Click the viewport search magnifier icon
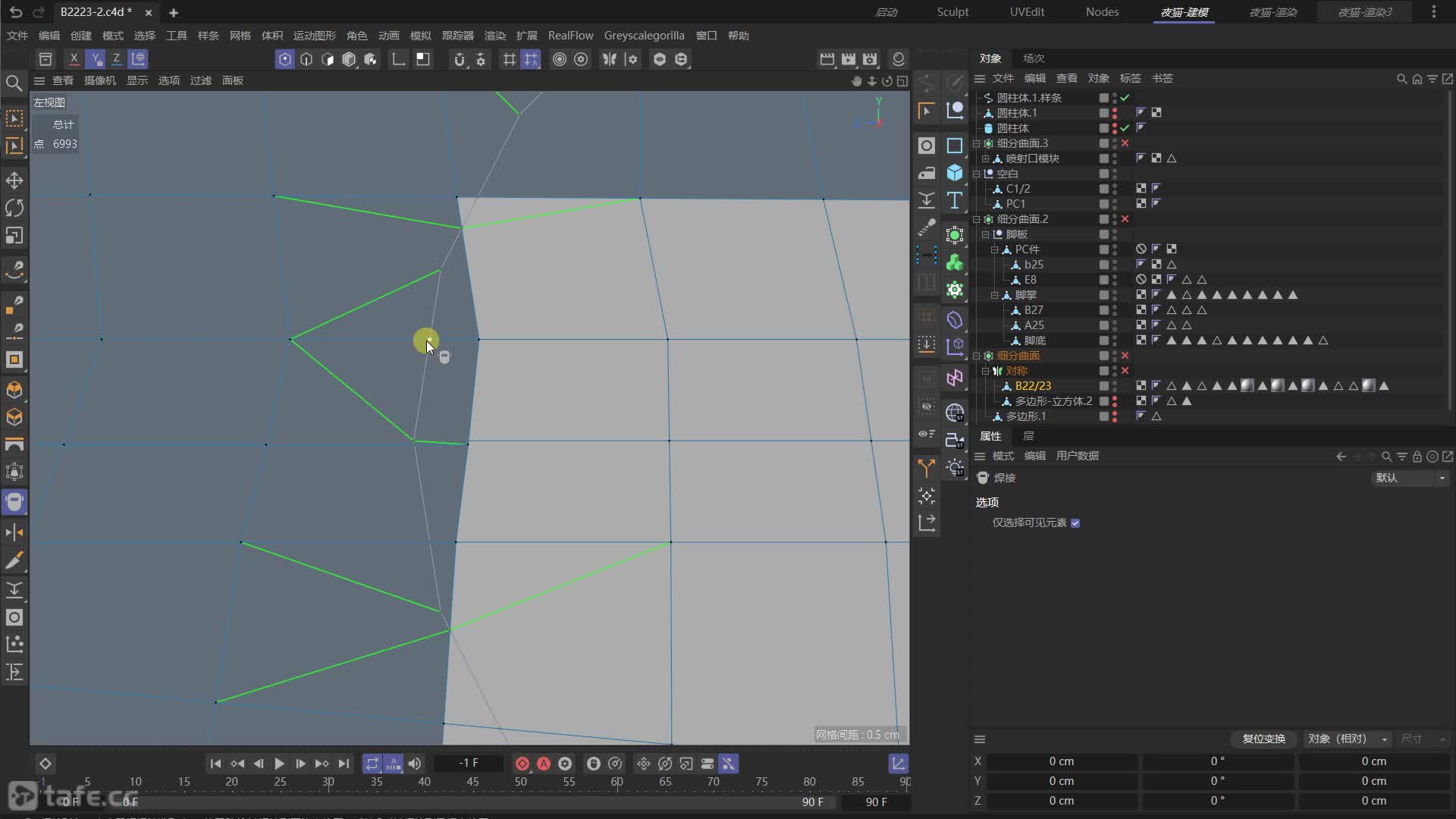 14,83
